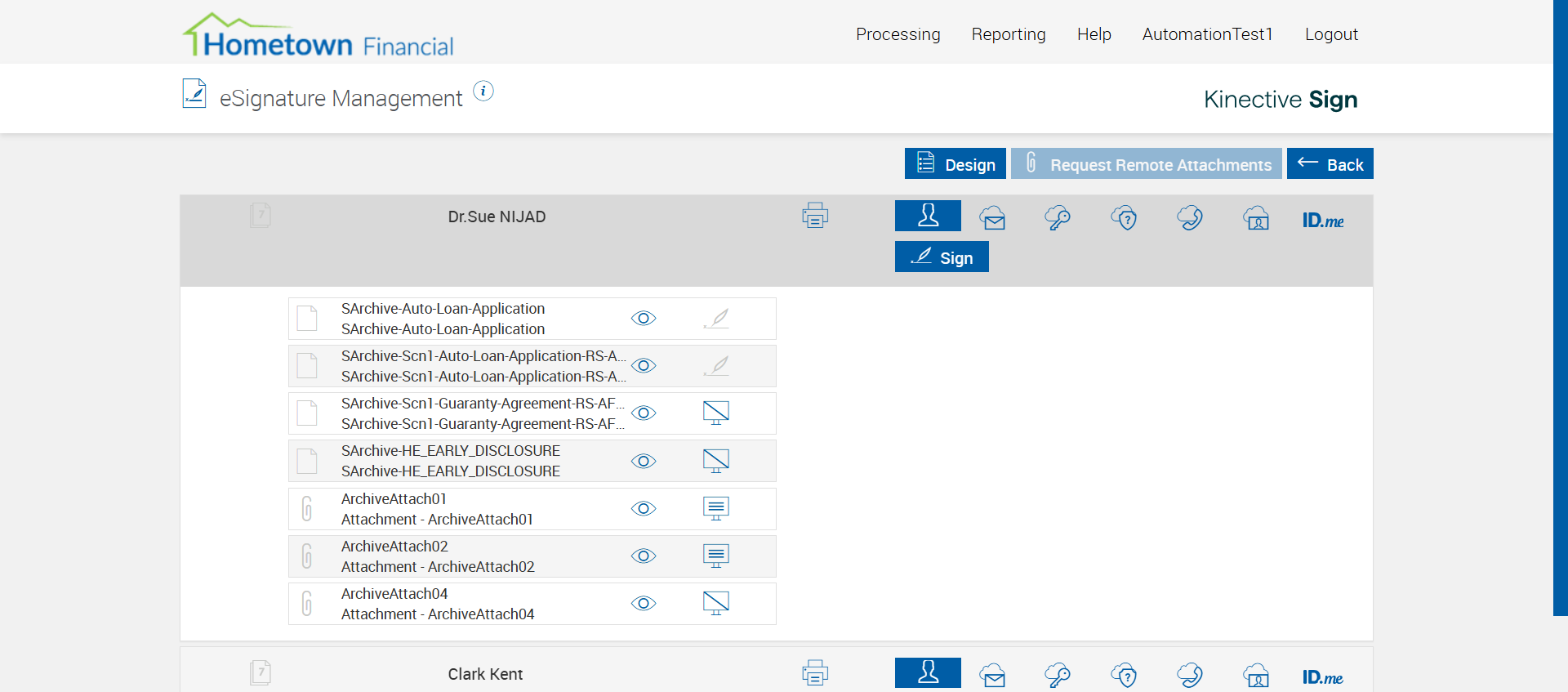Viewport: 1568px width, 692px height.
Task: Click the Design button
Action: pos(955,163)
